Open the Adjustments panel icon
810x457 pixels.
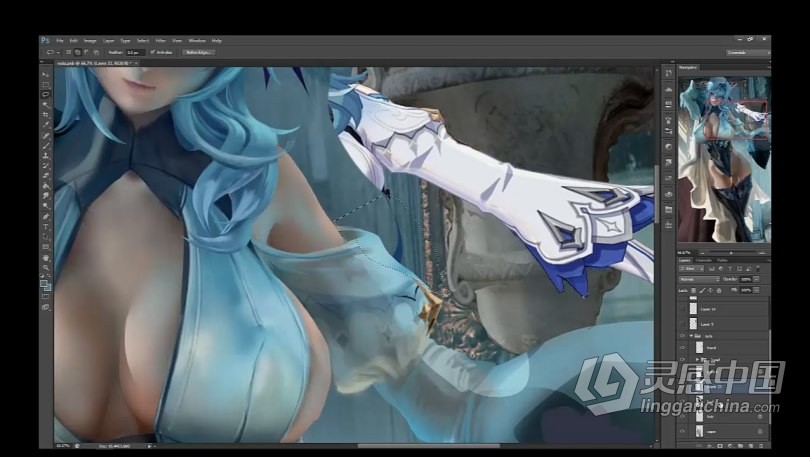point(668,147)
